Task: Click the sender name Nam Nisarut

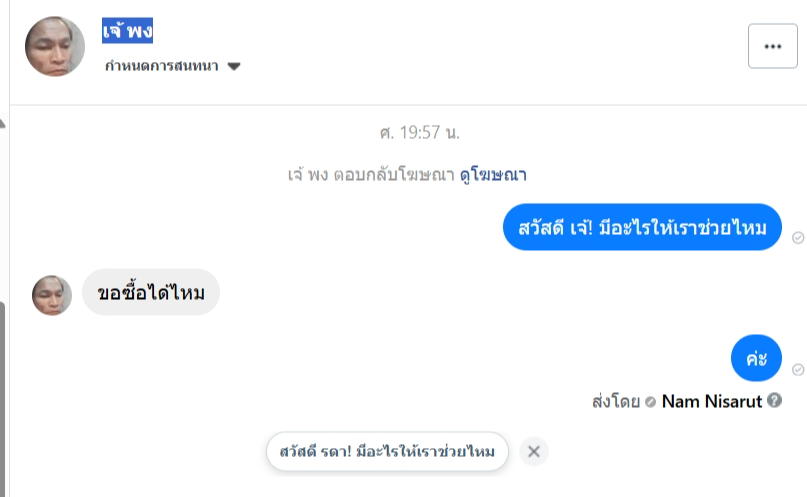Action: [x=712, y=402]
